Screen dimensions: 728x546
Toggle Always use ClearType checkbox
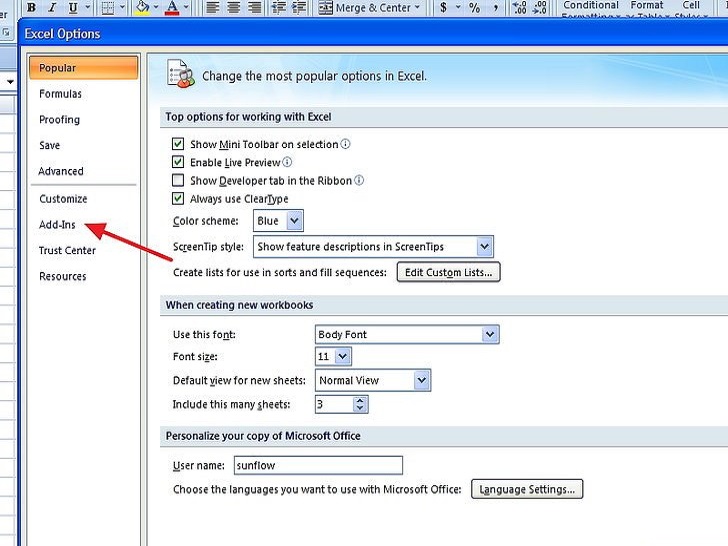pyautogui.click(x=178, y=199)
